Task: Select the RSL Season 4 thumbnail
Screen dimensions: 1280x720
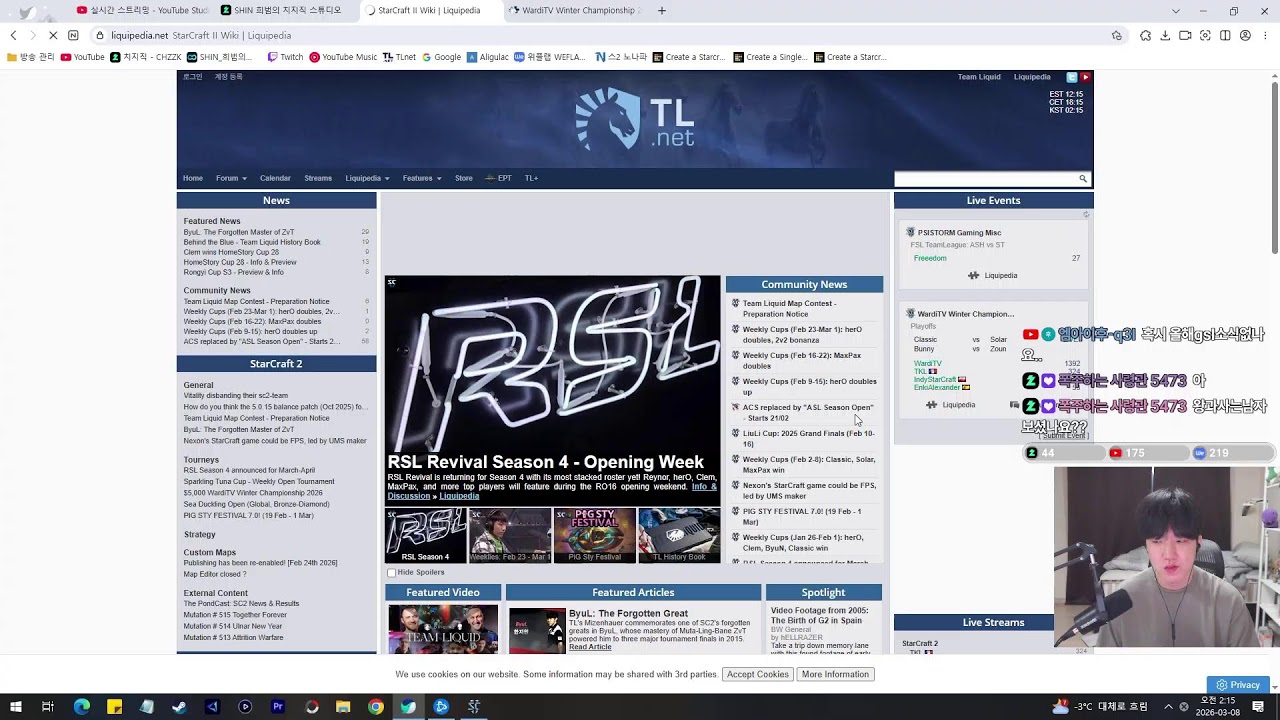Action: click(x=426, y=535)
